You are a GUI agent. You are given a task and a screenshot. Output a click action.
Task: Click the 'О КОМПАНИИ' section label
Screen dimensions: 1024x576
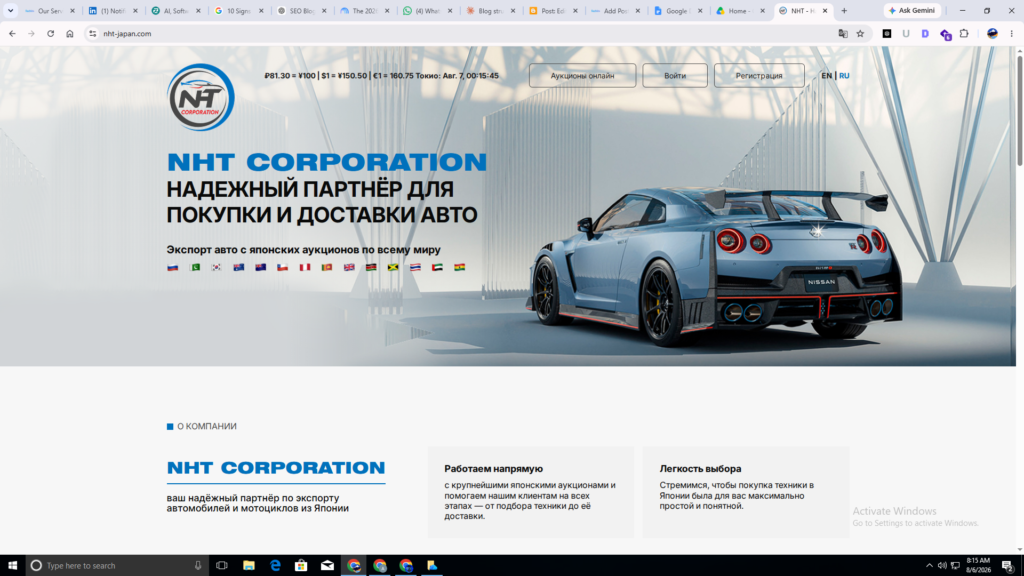[207, 426]
